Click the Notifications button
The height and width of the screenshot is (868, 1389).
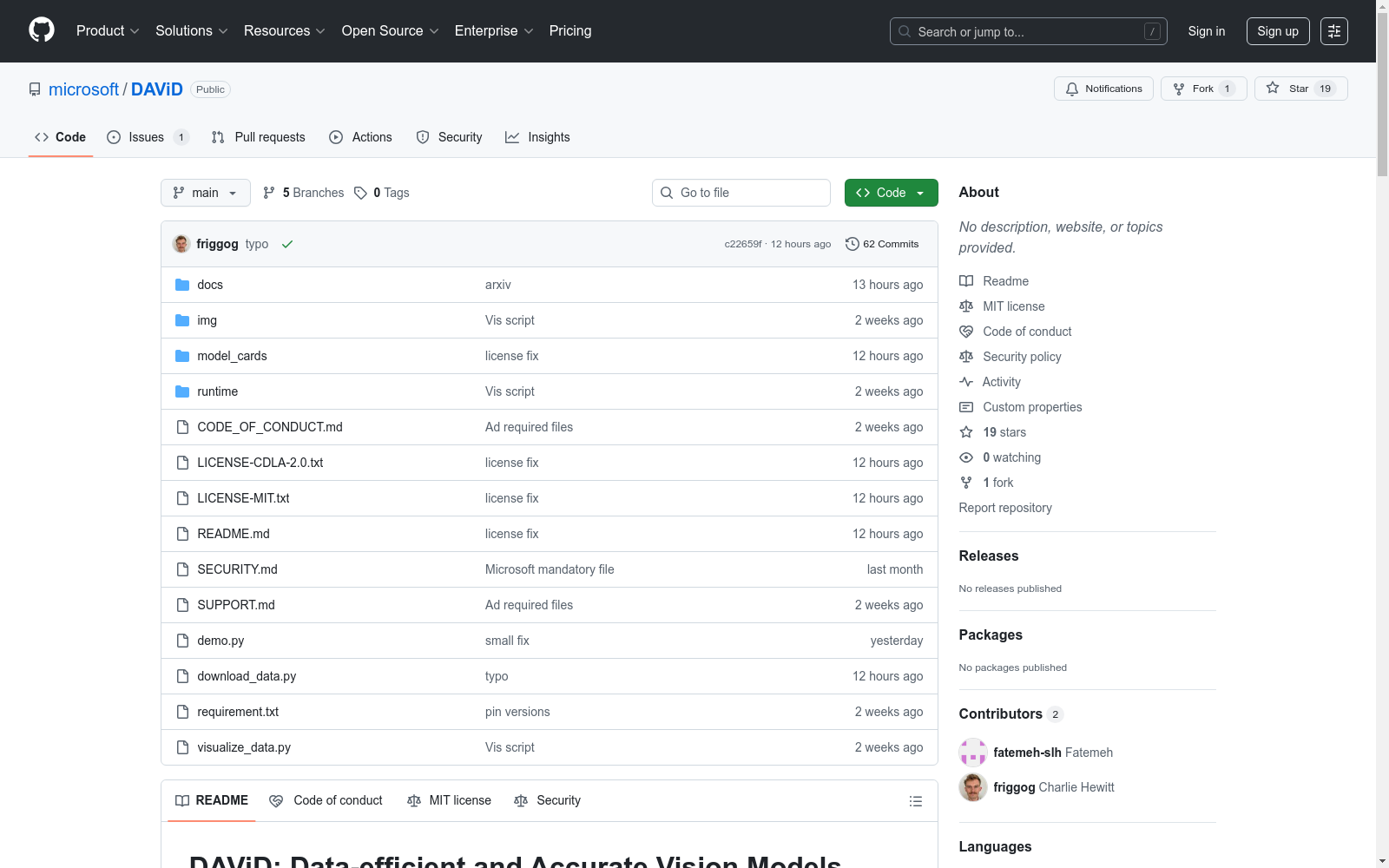tap(1103, 89)
